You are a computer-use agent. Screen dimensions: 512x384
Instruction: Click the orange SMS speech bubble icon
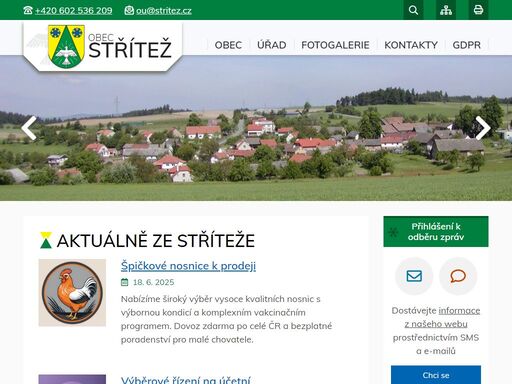(x=458, y=276)
